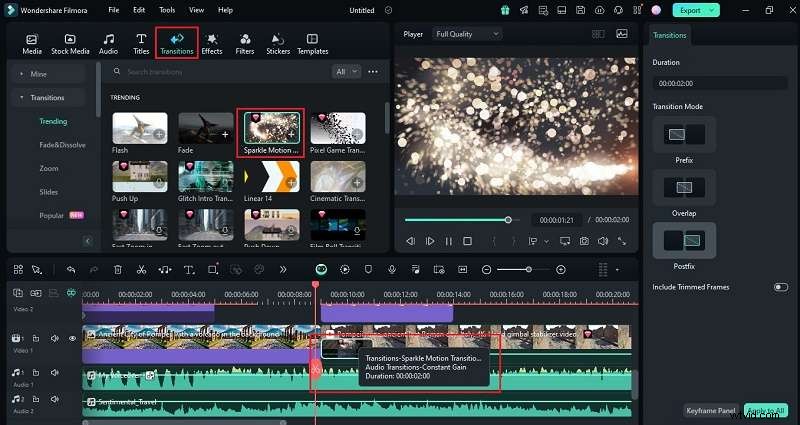The height and width of the screenshot is (425, 800).
Task: Select the Popular category
Action: tap(52, 215)
